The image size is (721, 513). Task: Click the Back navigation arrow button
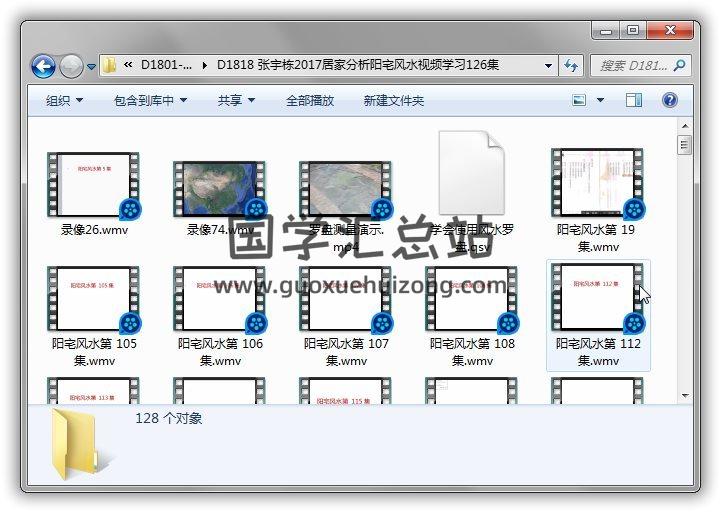tap(43, 66)
